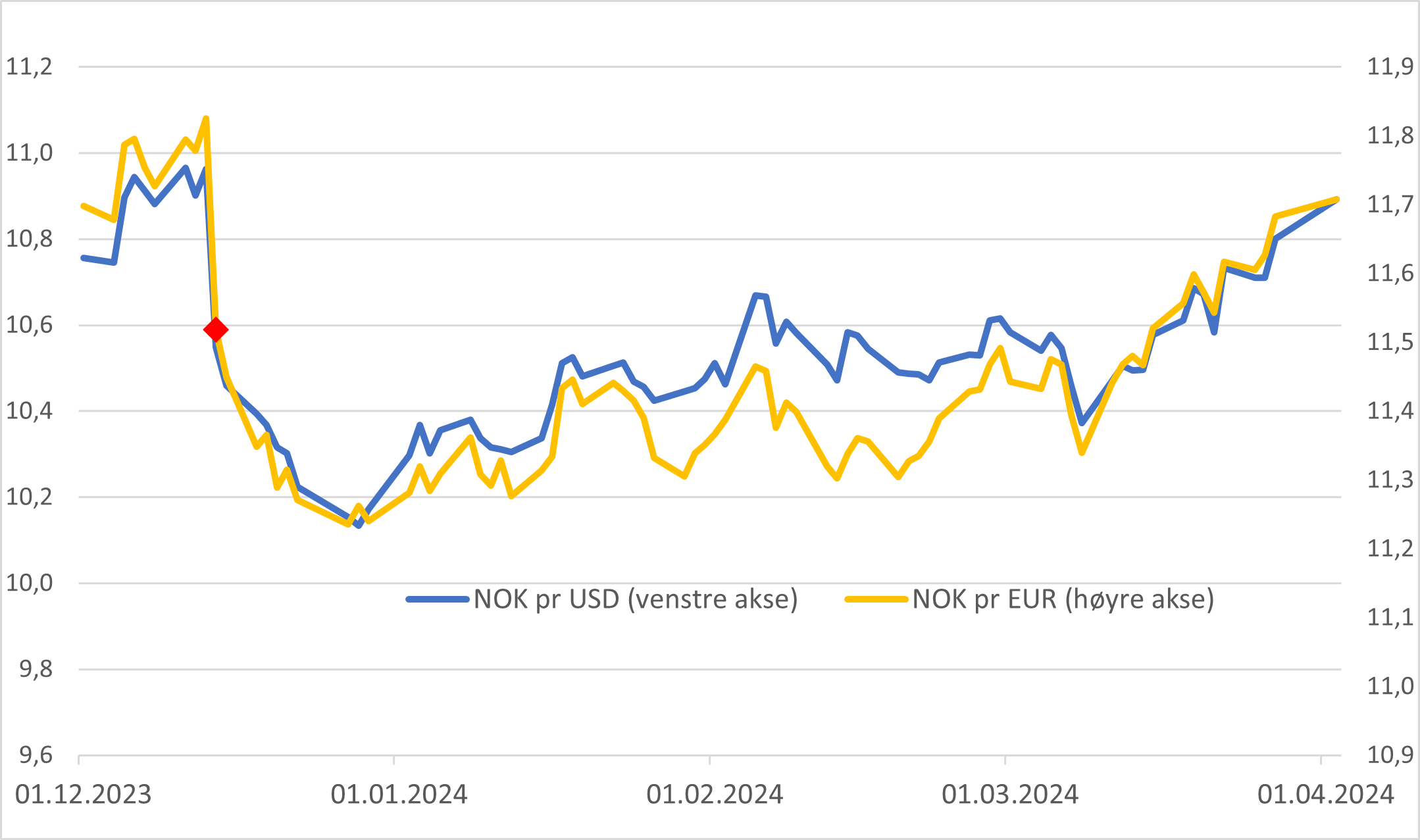Click the red diamond marker on the chart
Screen dimensions: 1420x840
(x=216, y=330)
